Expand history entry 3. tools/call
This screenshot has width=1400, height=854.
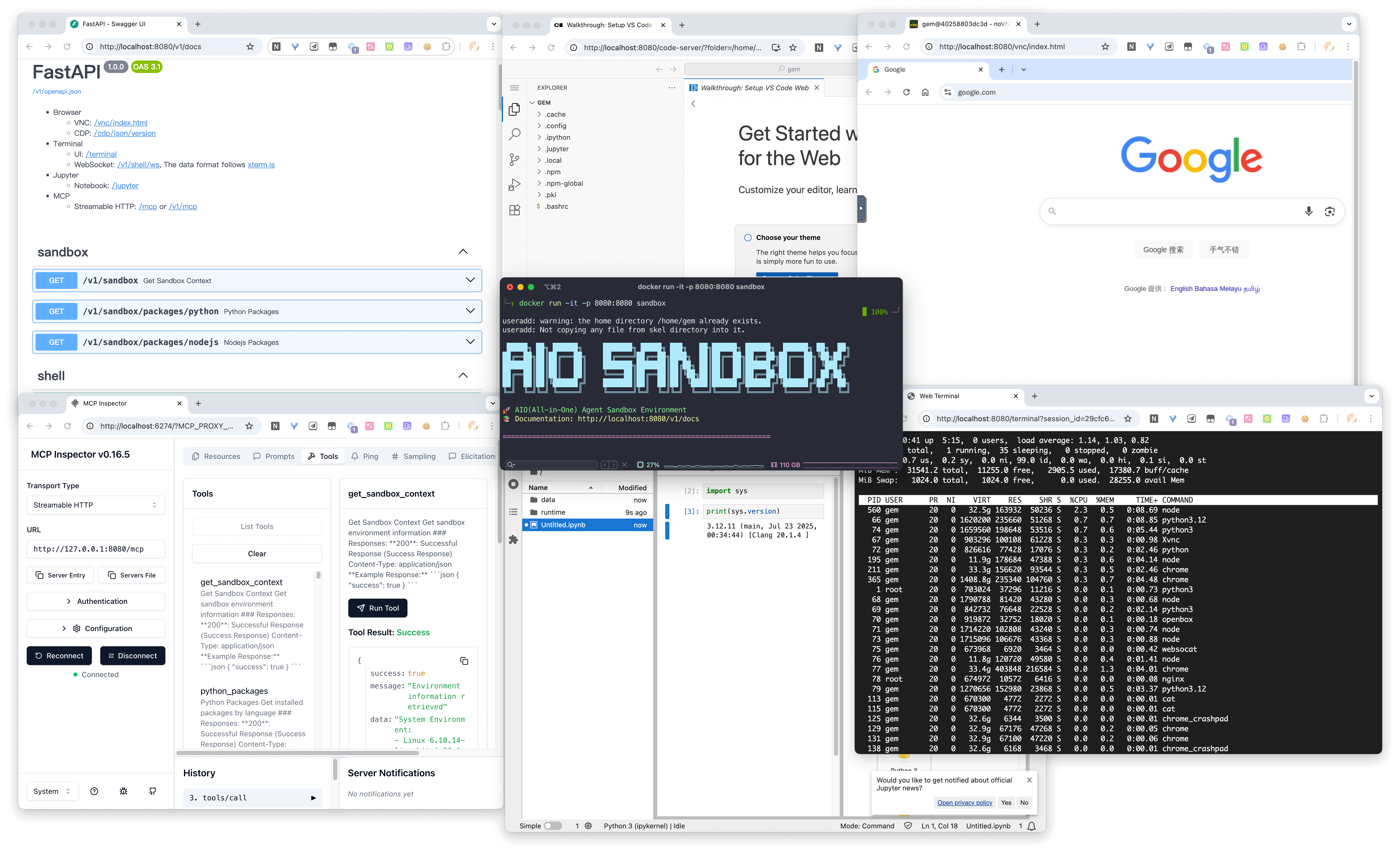pyautogui.click(x=252, y=798)
